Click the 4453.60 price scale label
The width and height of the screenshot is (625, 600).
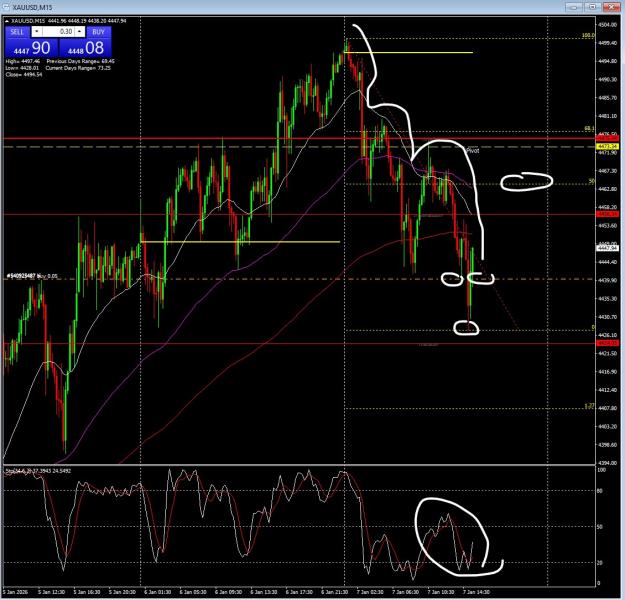click(607, 226)
